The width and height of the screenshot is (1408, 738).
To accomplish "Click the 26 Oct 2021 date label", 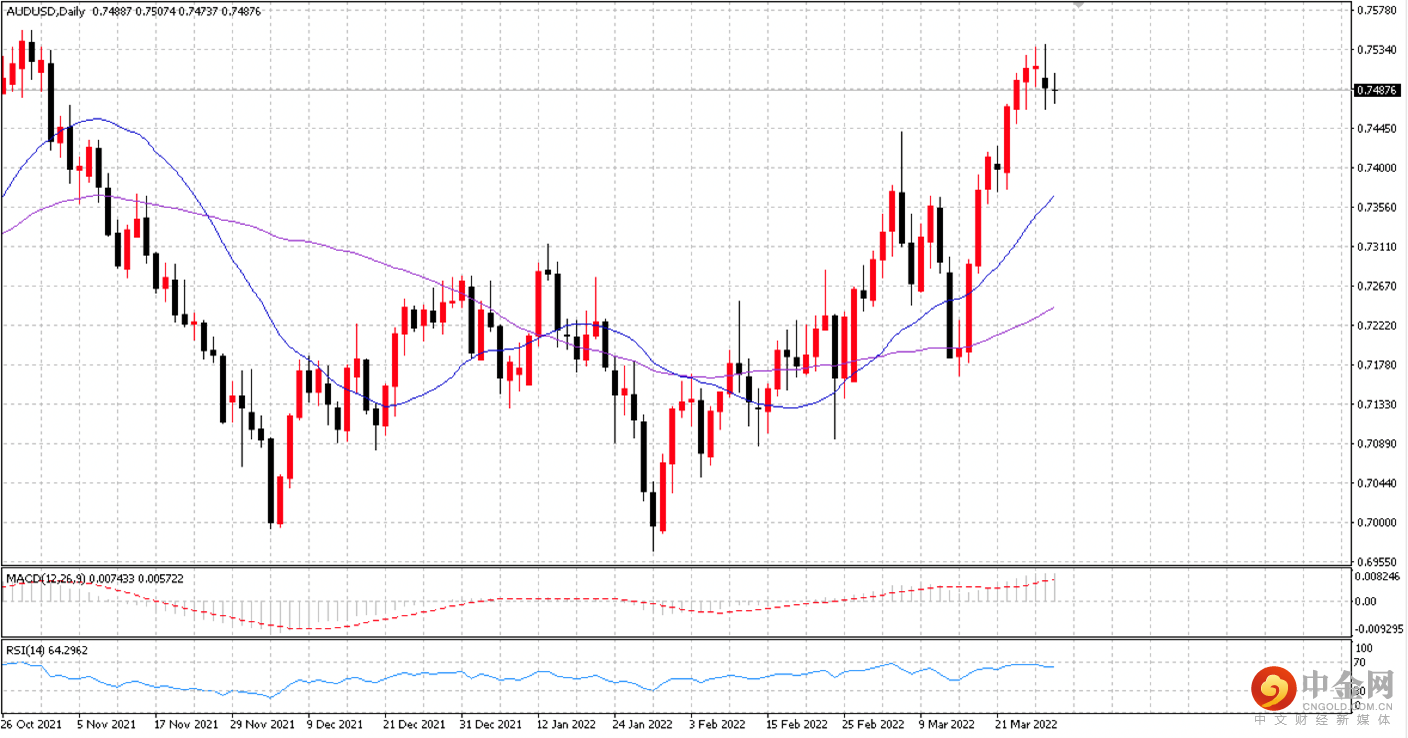I will pyautogui.click(x=29, y=724).
